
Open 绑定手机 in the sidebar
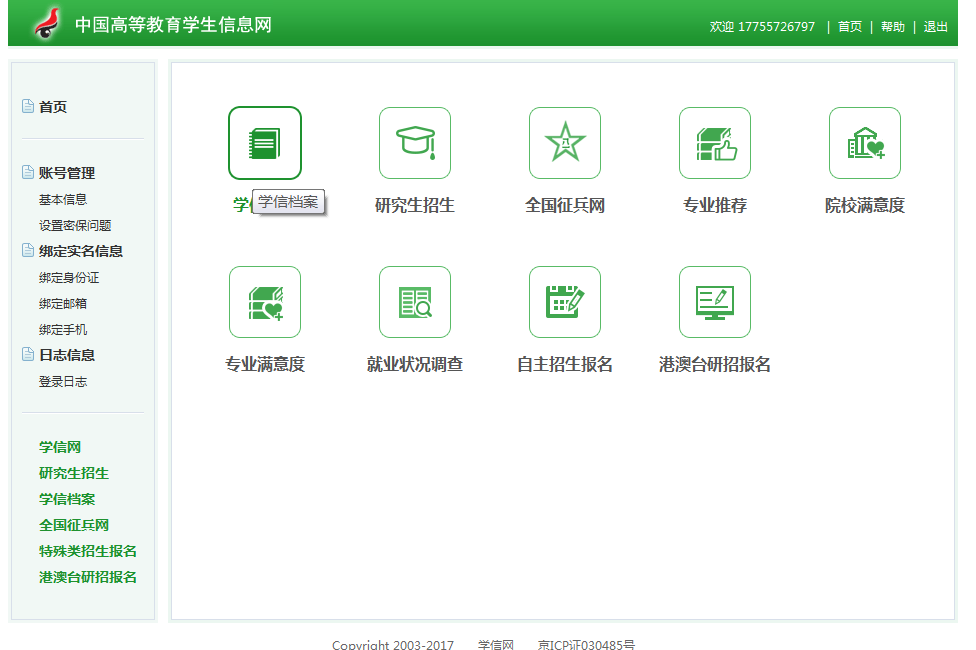63,329
